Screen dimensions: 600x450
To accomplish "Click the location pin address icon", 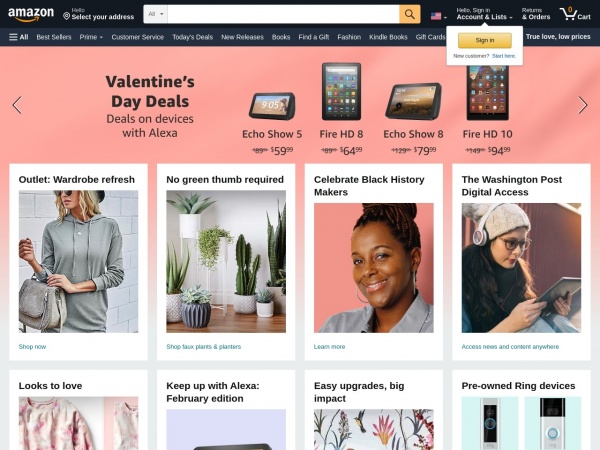I will pos(66,16).
